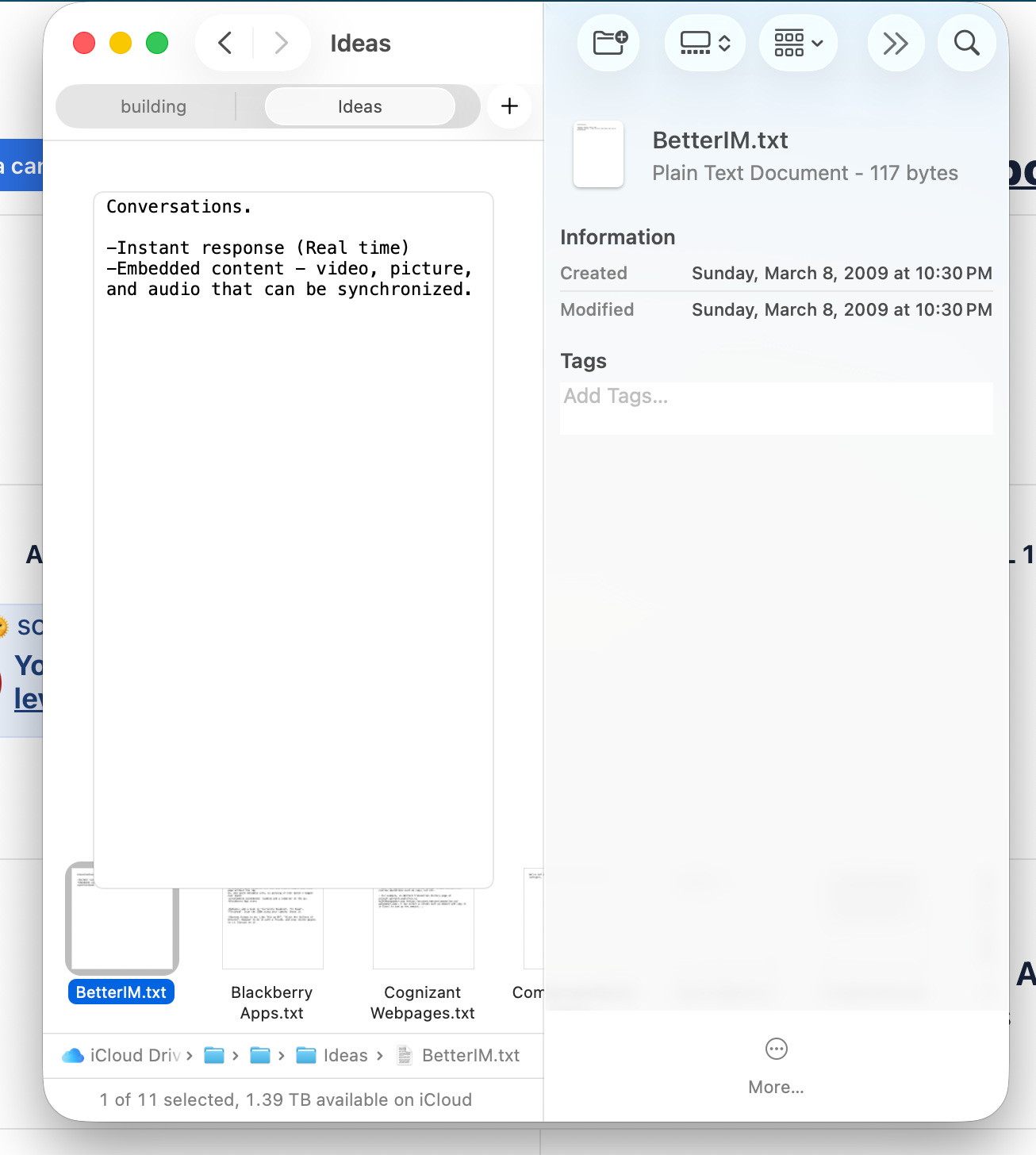Go back with the Finder back arrow
The image size is (1036, 1155).
(x=225, y=43)
